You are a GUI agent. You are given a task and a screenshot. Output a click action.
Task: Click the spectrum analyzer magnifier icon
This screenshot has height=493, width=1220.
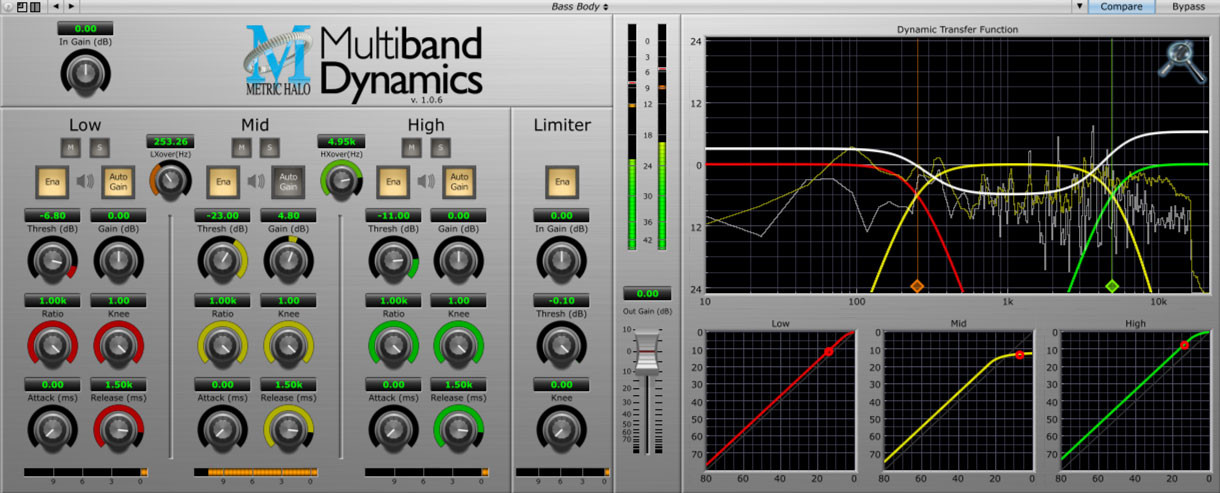[x=1183, y=60]
